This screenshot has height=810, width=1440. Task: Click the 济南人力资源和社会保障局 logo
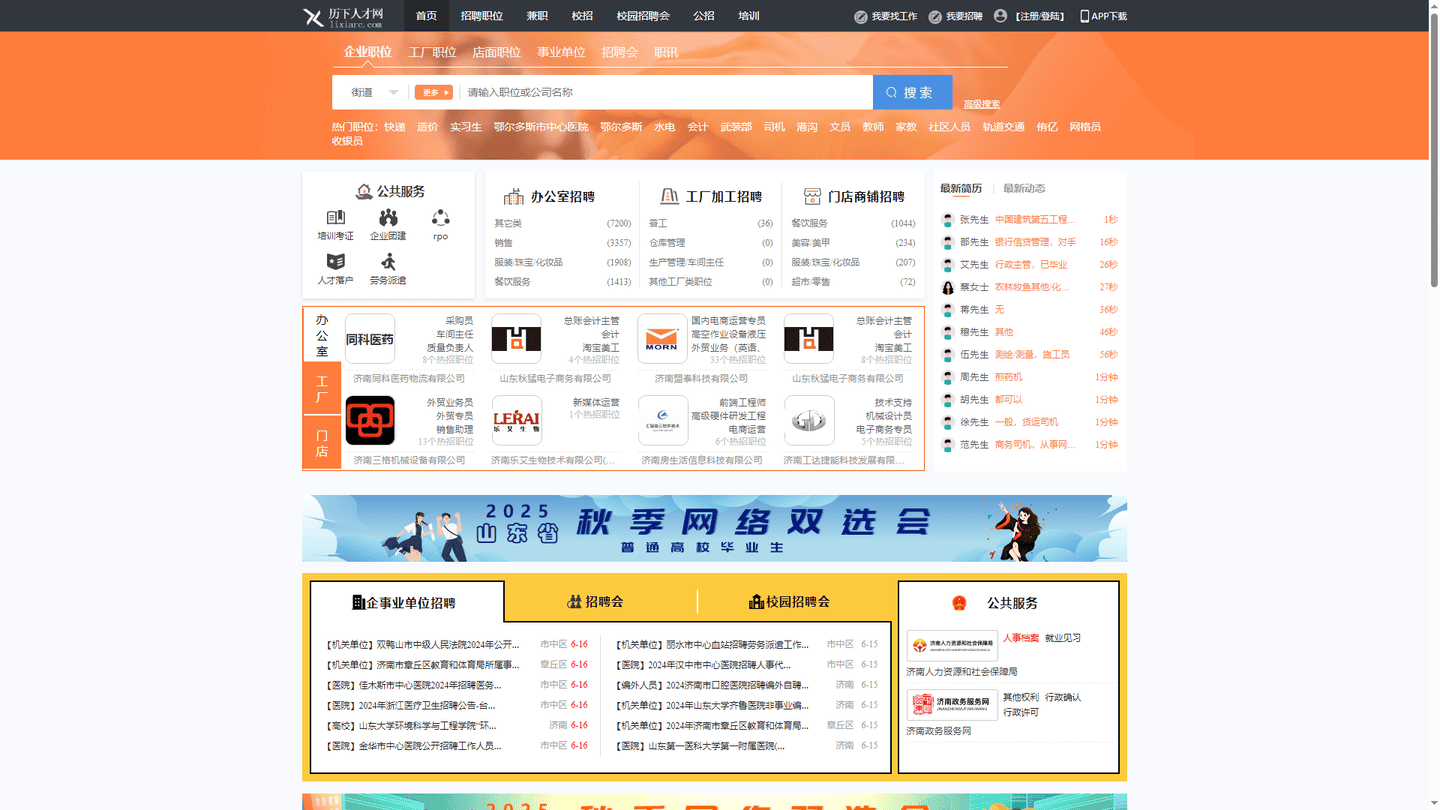[x=952, y=646]
